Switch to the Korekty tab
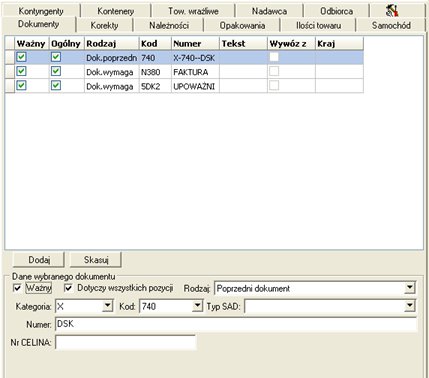The height and width of the screenshot is (378, 429). 104,25
